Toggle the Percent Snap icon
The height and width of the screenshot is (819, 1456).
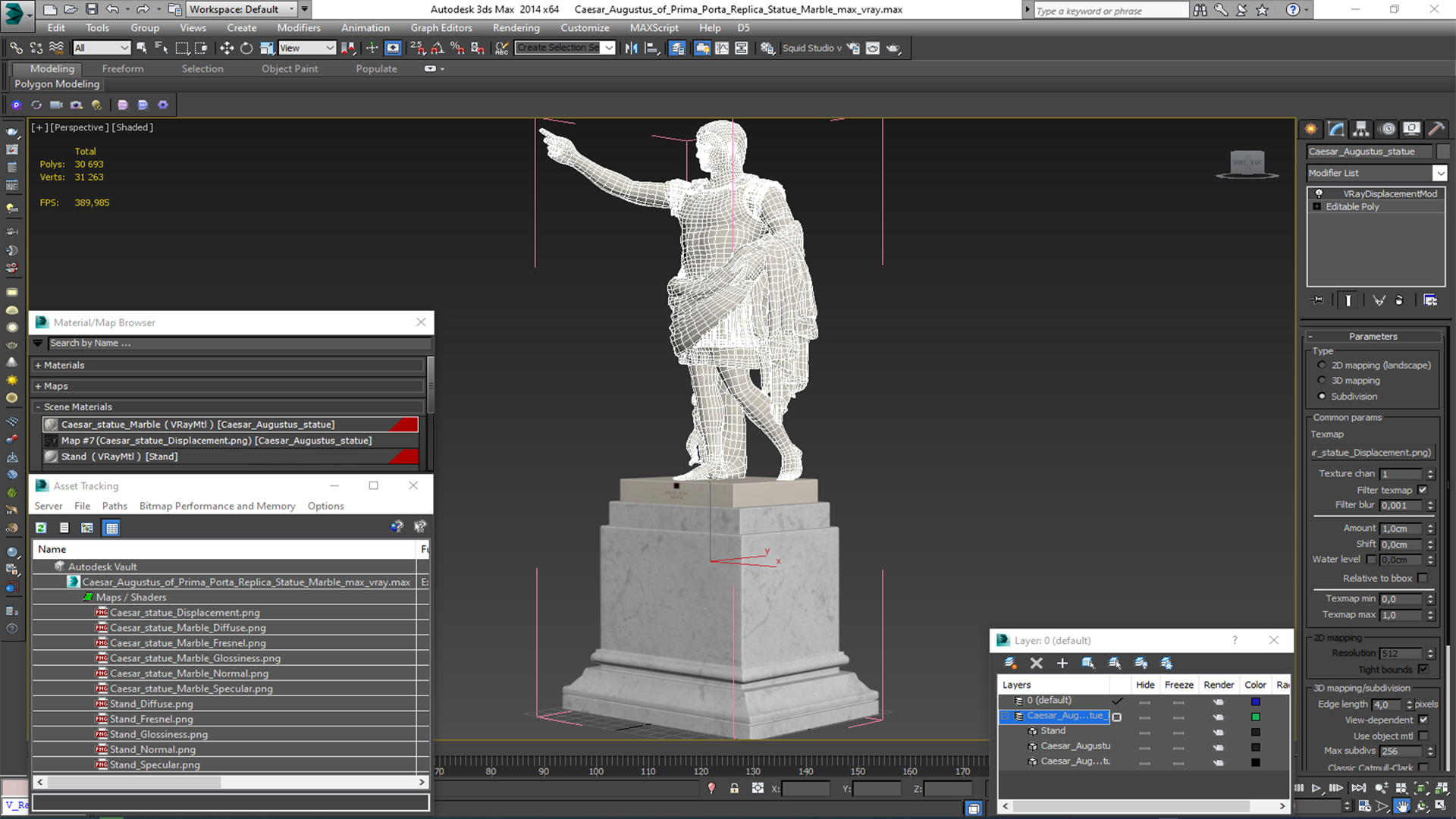coord(457,48)
